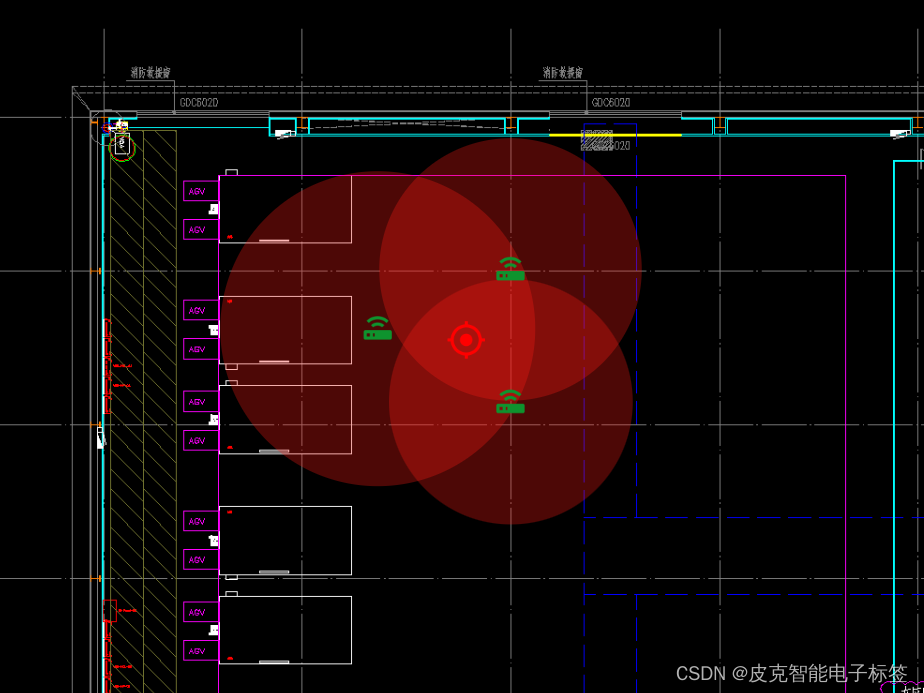Viewport: 924px width, 693px height.
Task: Click the topmost AGV label box
Action: click(201, 191)
